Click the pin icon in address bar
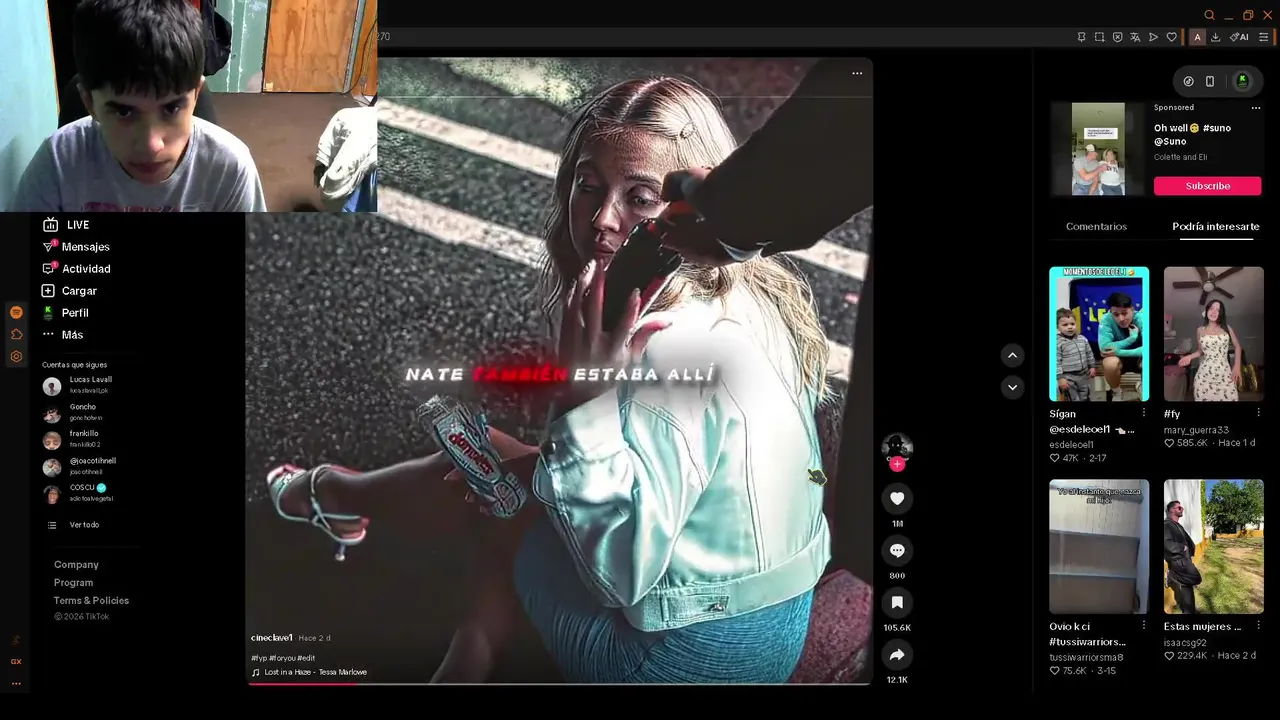Viewport: 1280px width, 720px height. 1081,37
